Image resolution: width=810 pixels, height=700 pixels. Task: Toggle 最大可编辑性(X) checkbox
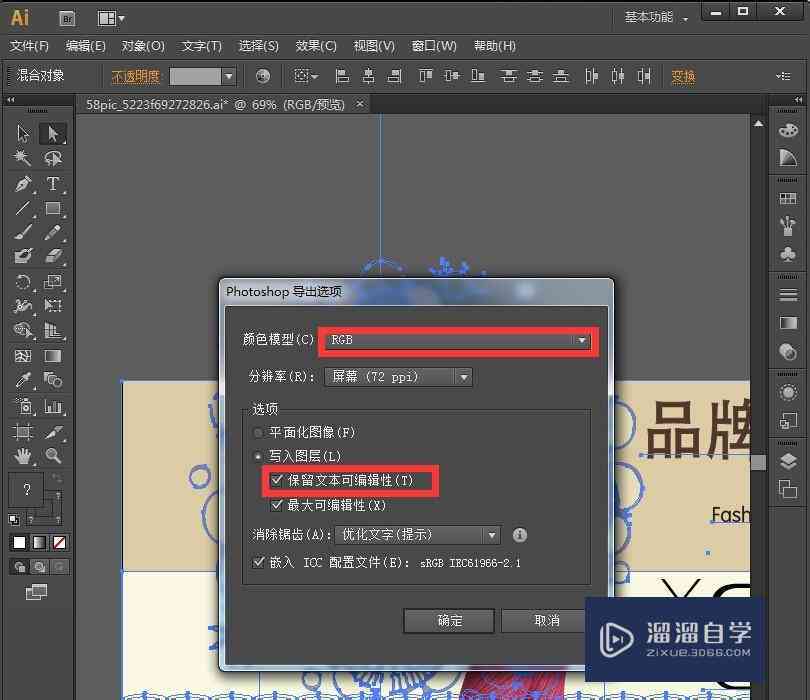pyautogui.click(x=277, y=505)
